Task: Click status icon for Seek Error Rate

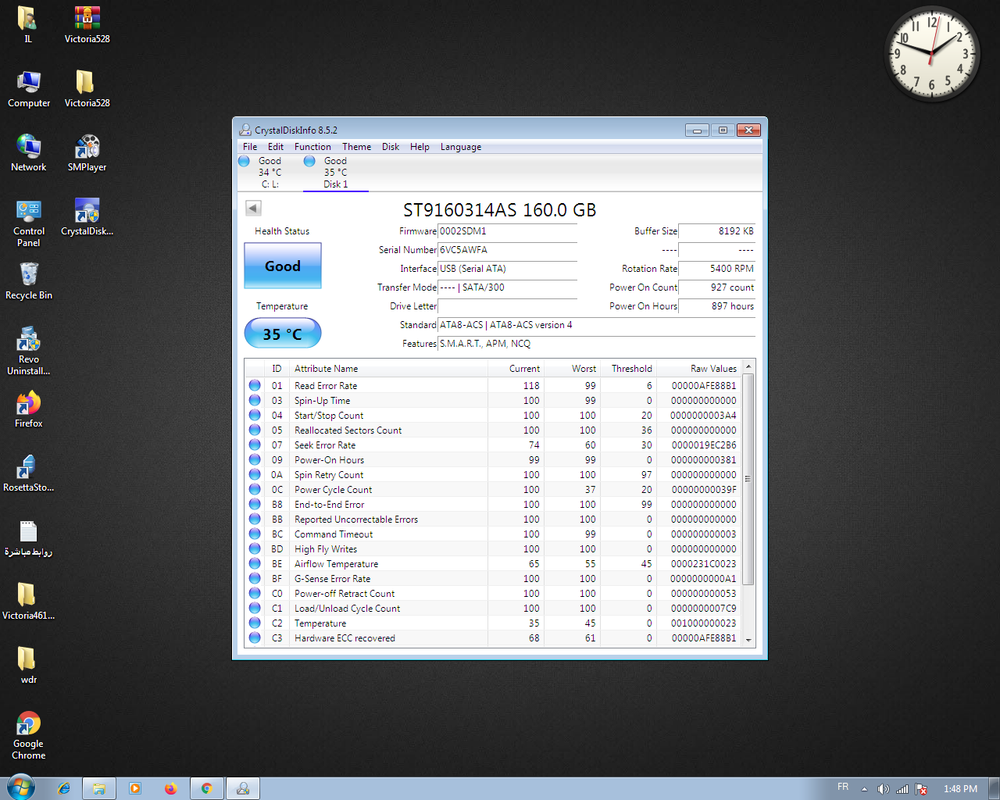Action: point(254,445)
